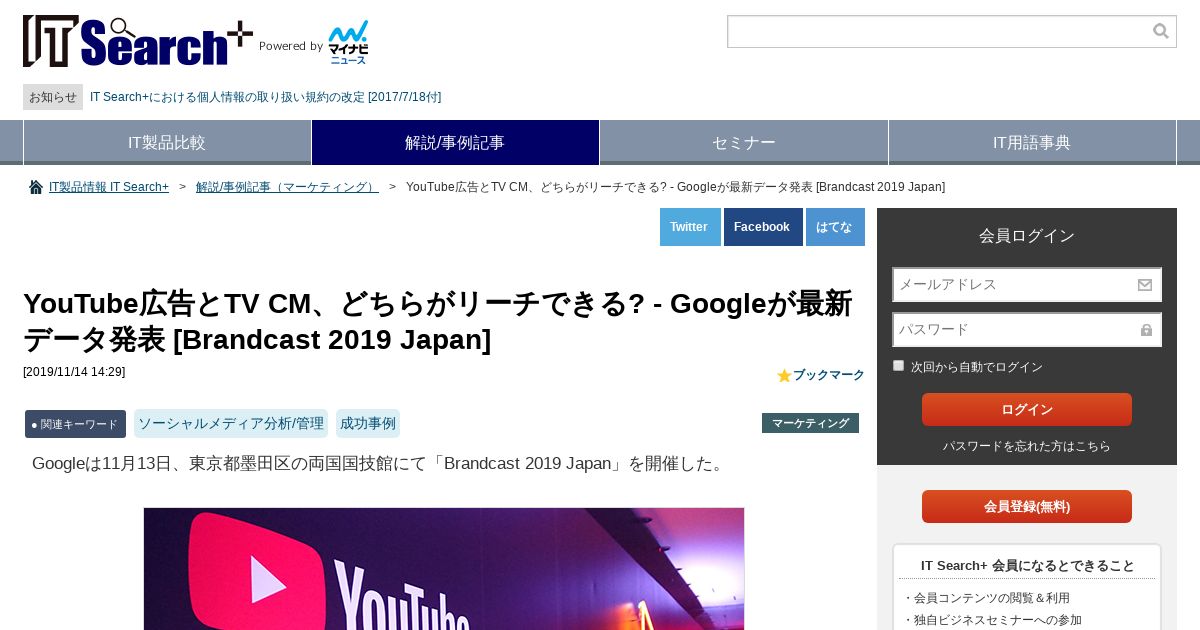Click the ブックマーク link
1200x630 pixels.
click(x=829, y=375)
